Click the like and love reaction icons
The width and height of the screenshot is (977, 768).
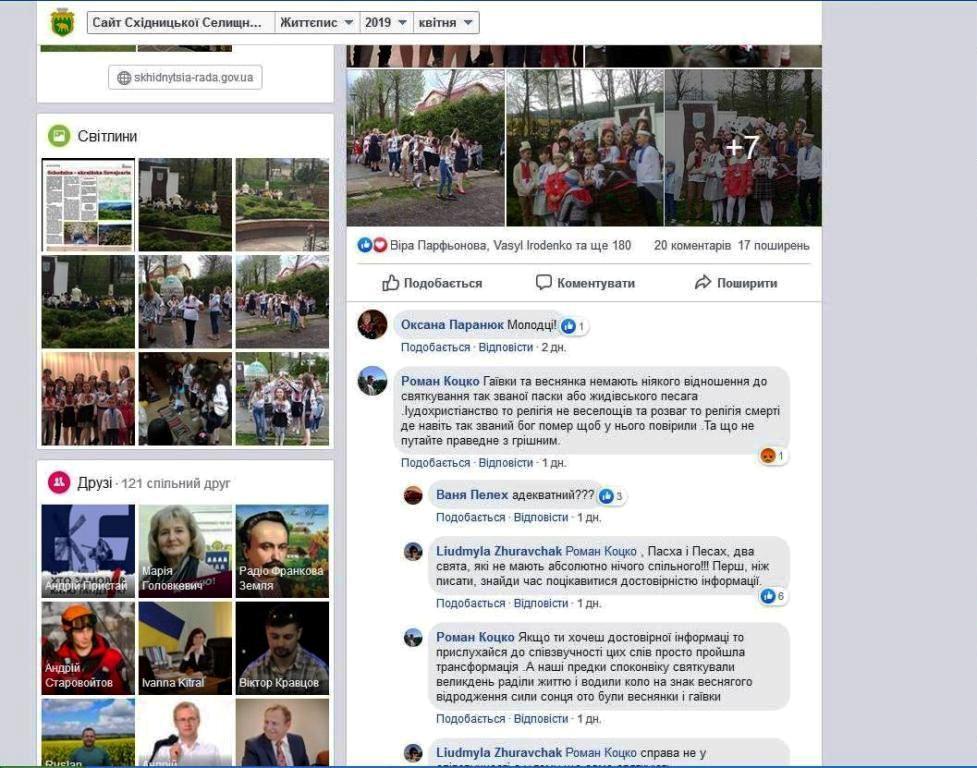372,245
